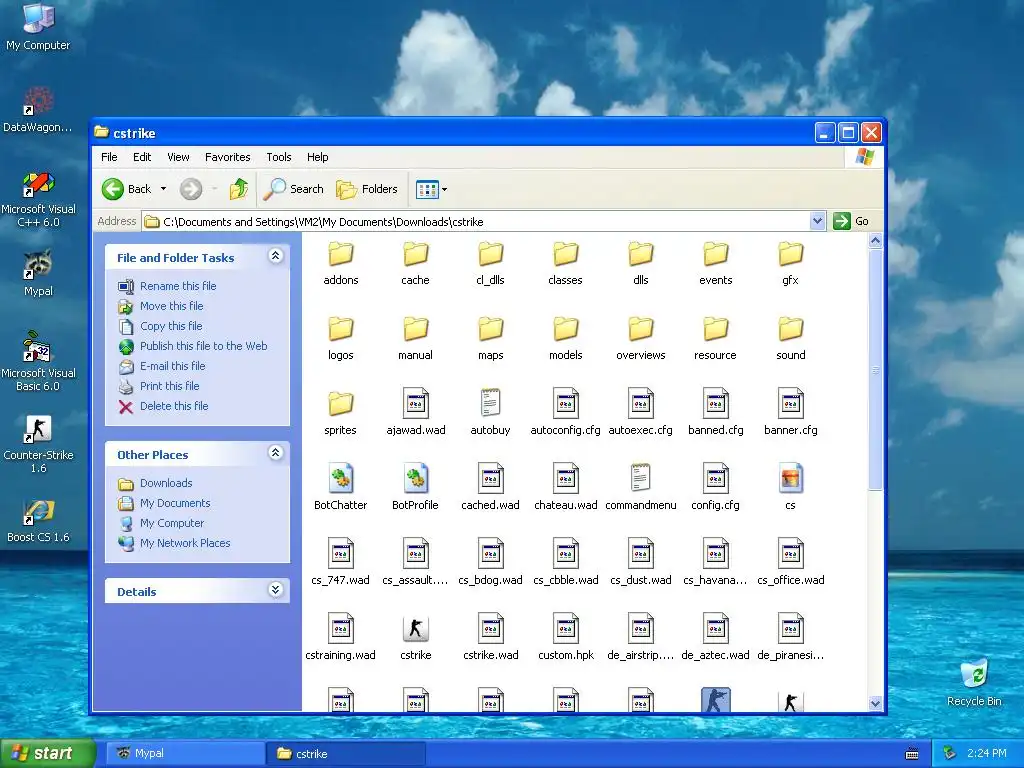
Task: Open the Favorites menu
Action: pyautogui.click(x=227, y=157)
